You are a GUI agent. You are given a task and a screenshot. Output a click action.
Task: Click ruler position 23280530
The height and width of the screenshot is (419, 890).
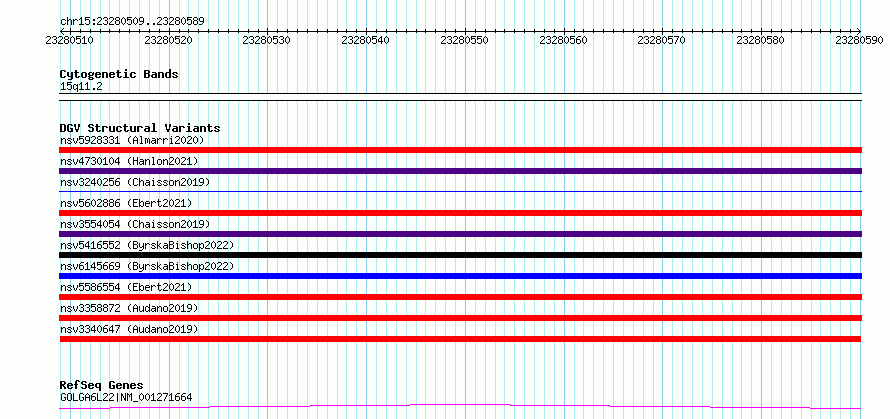(267, 40)
